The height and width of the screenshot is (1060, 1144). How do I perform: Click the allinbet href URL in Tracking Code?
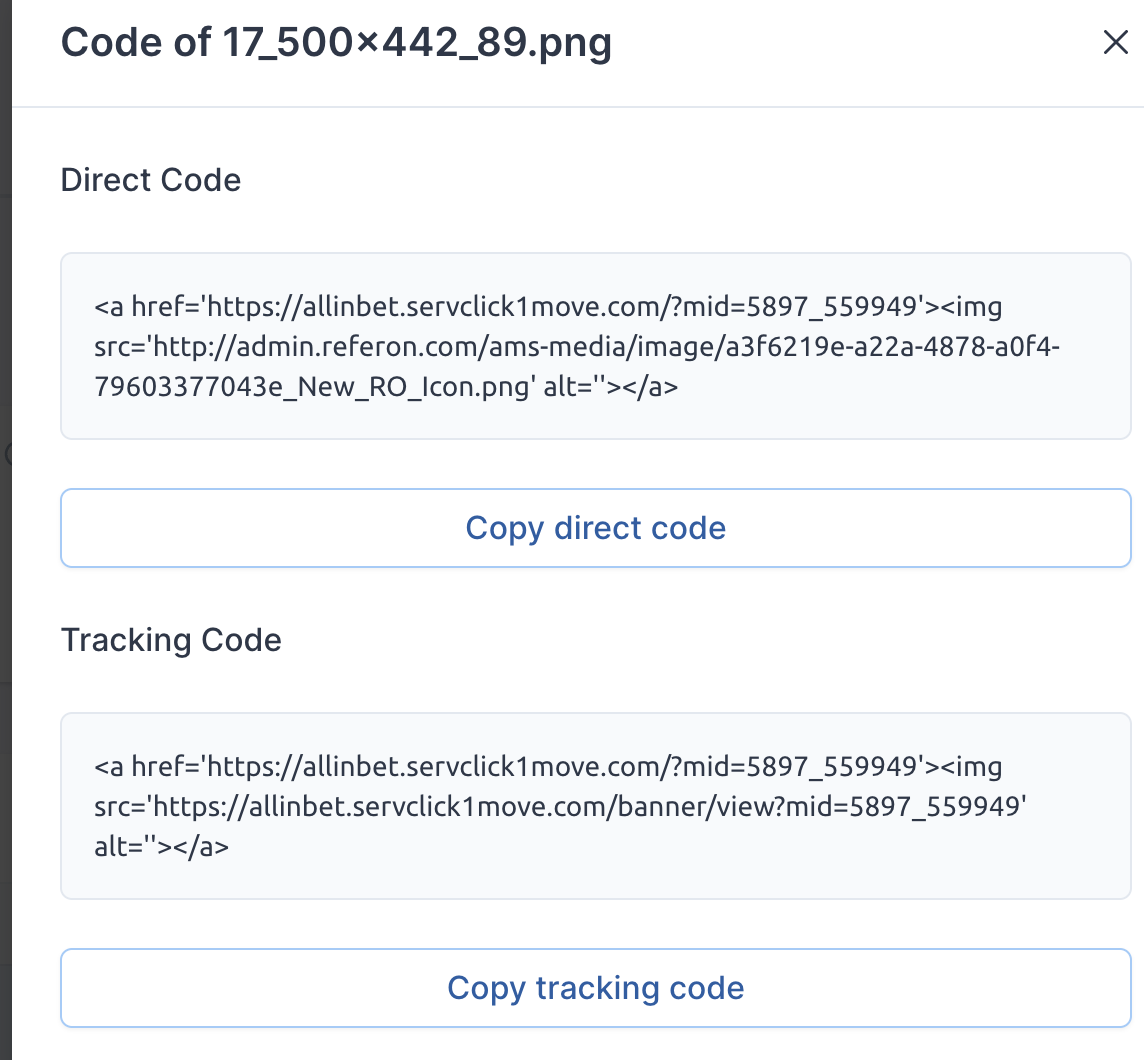point(562,767)
